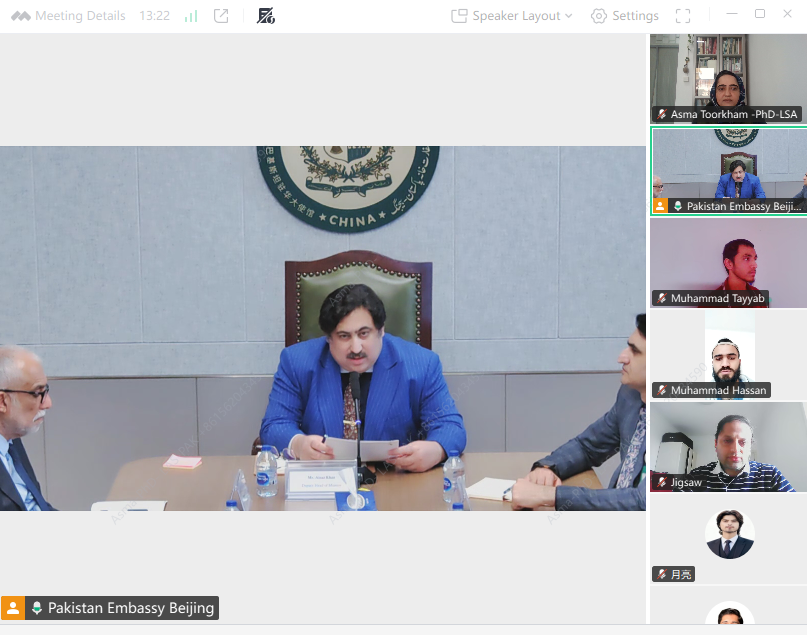Screen dimensions: 807x635
Task: Open Meeting Details panel
Action: click(80, 16)
